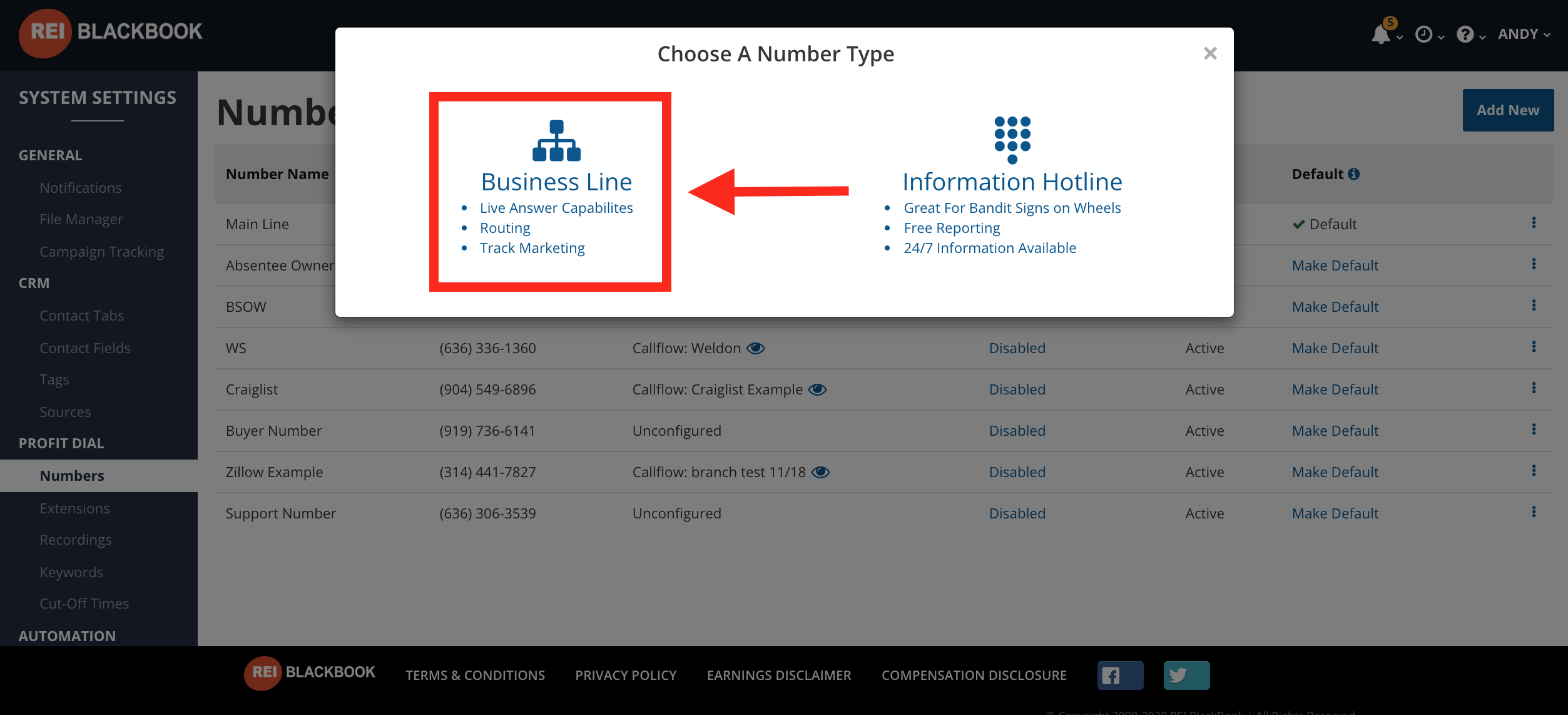1568x715 pixels.
Task: Click the Live Answer Capabilites bullet
Action: point(556,208)
